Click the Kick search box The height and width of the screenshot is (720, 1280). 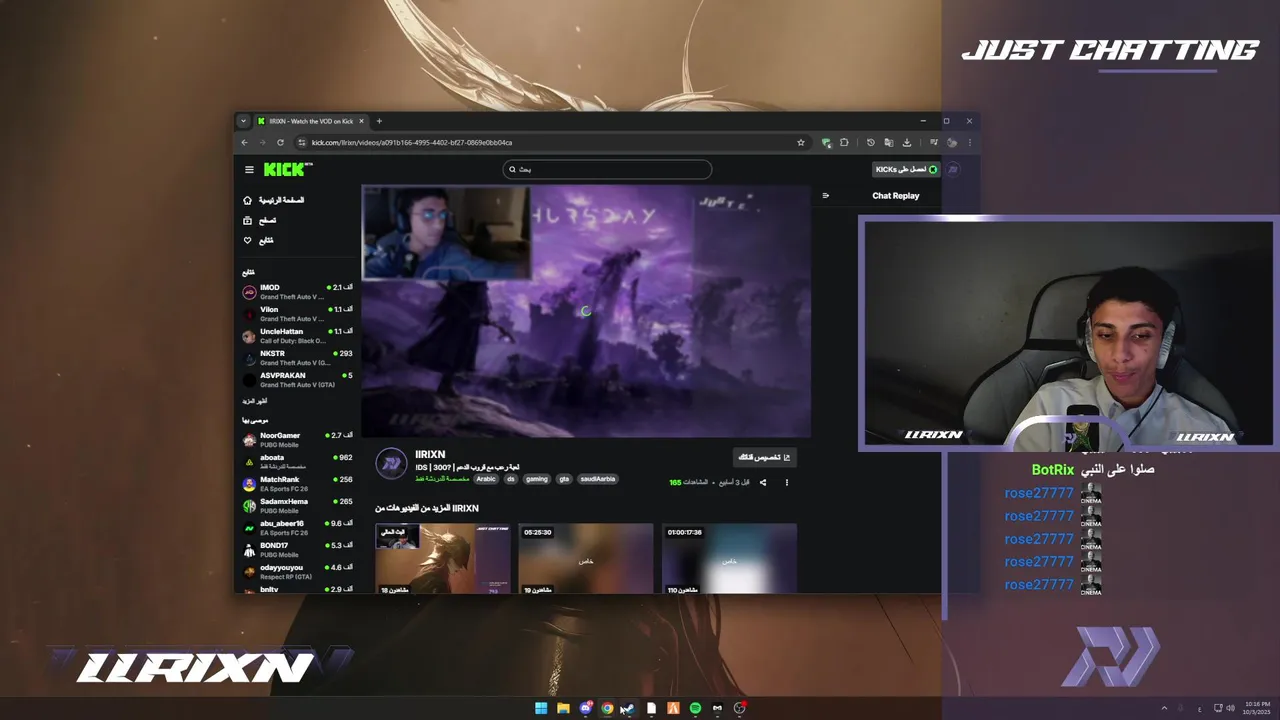[x=607, y=169]
